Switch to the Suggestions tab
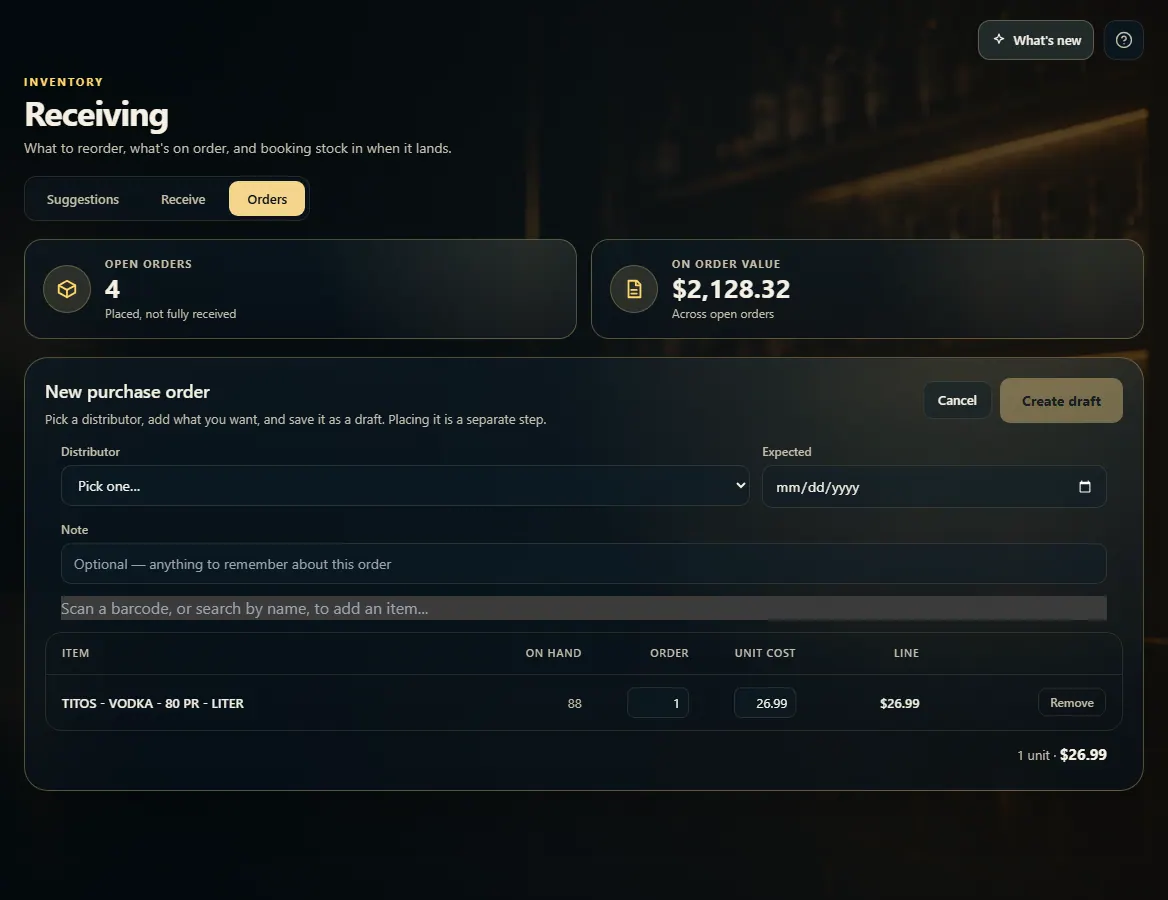The height and width of the screenshot is (900, 1168). pyautogui.click(x=83, y=199)
